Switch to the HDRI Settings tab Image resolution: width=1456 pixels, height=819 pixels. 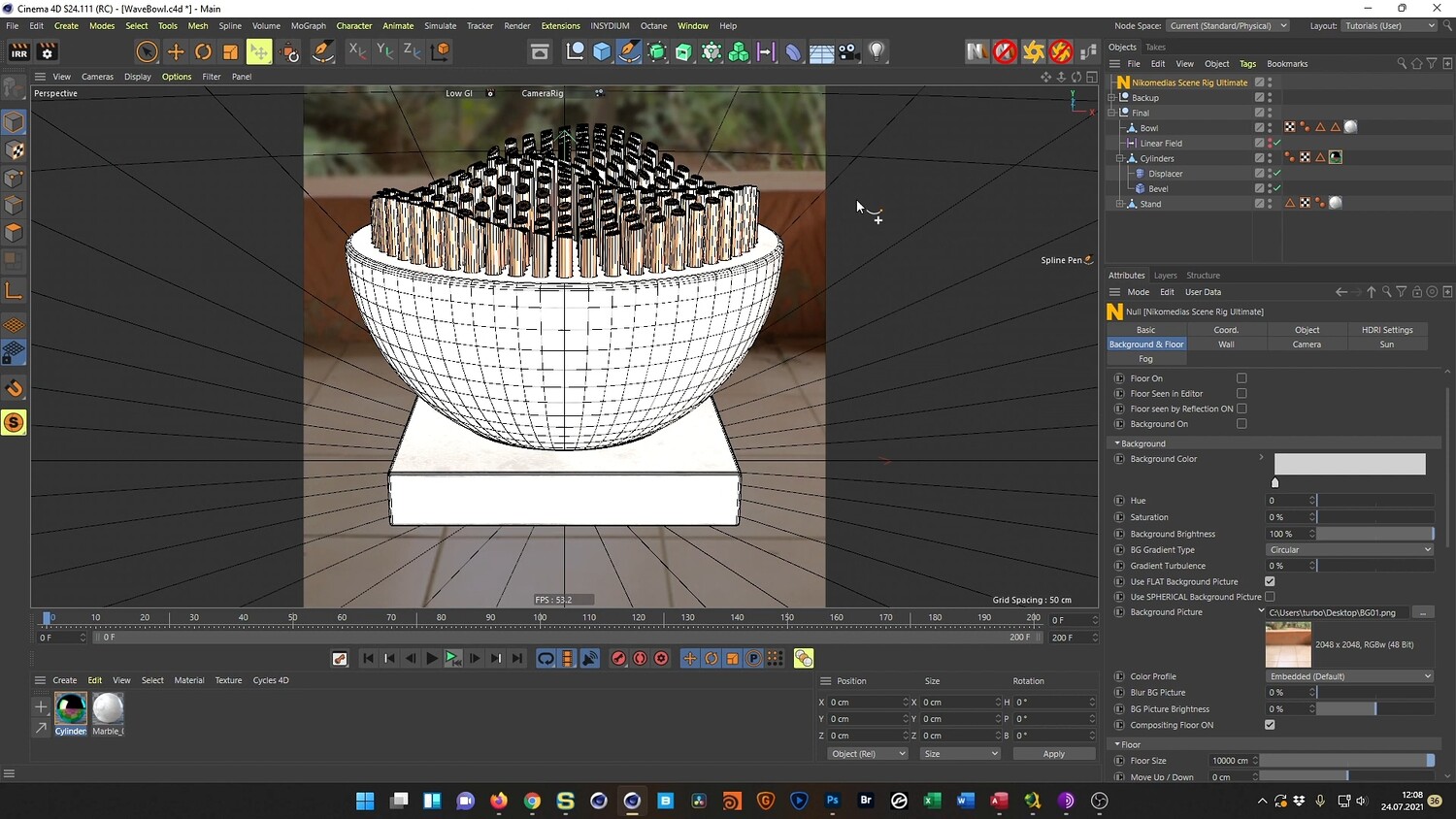(1386, 330)
